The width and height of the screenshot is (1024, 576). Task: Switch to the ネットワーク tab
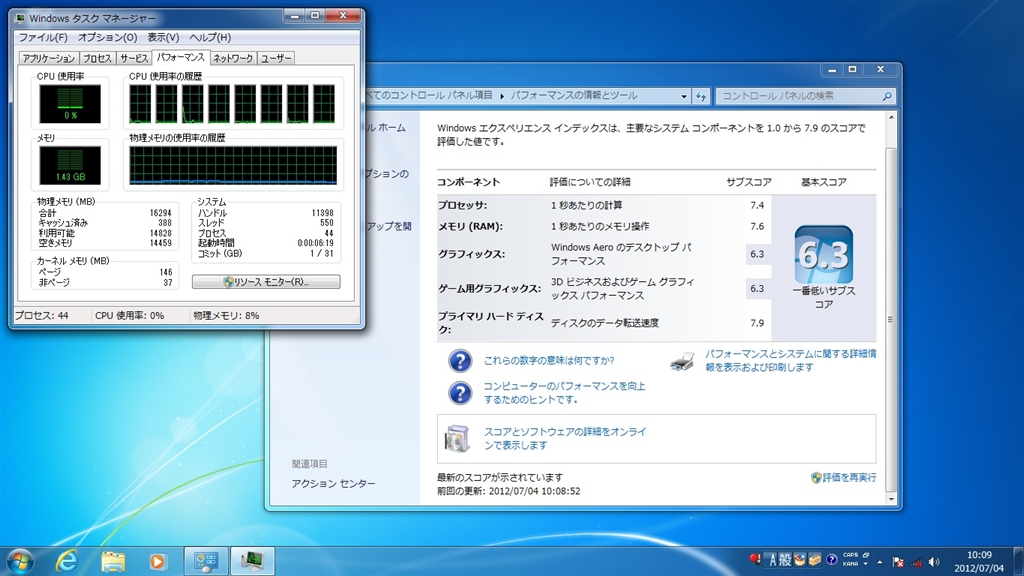[x=233, y=58]
